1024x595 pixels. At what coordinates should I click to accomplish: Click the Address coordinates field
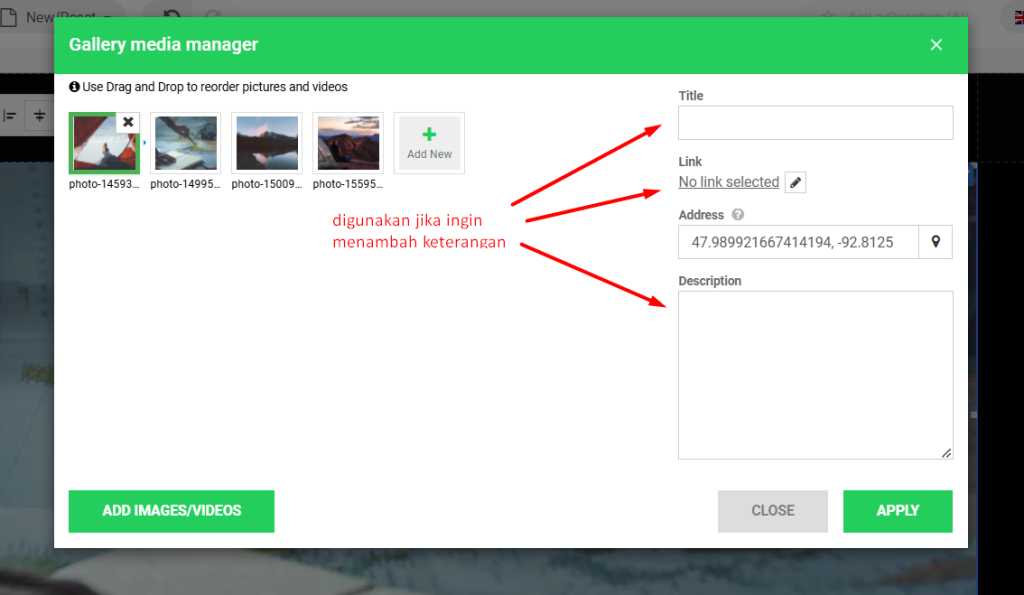pos(798,242)
